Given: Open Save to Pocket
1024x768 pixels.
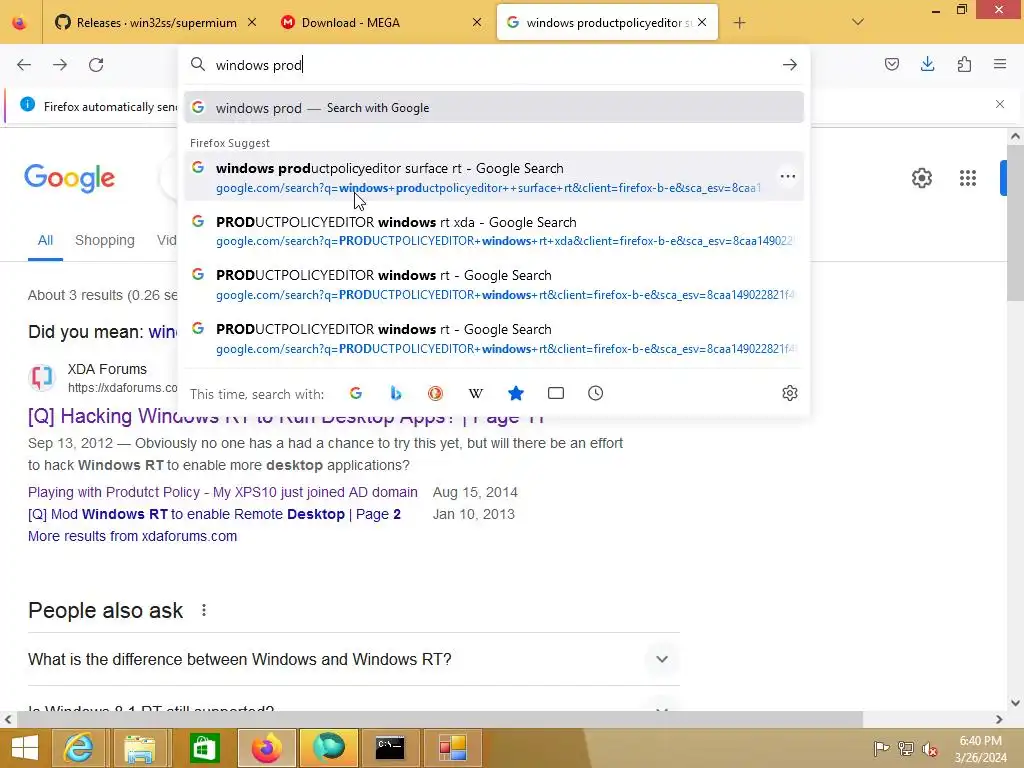Looking at the screenshot, I should (x=891, y=64).
